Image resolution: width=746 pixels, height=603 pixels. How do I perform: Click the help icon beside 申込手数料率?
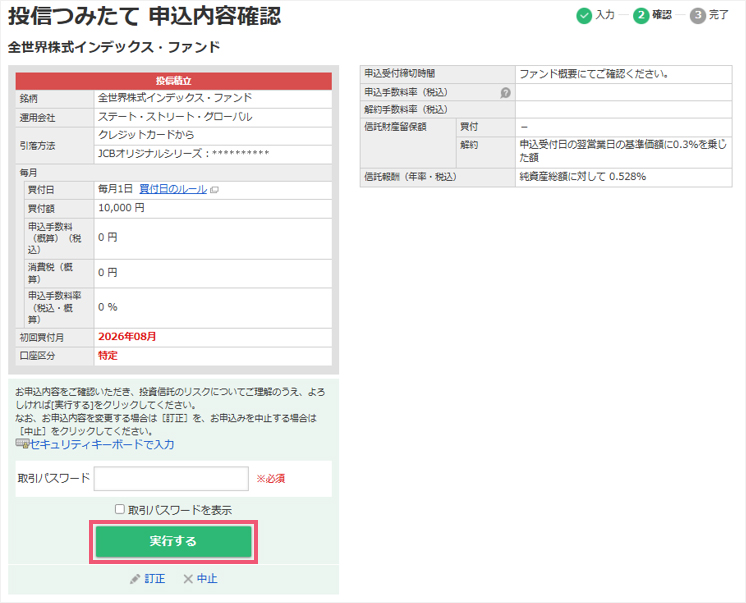point(505,93)
